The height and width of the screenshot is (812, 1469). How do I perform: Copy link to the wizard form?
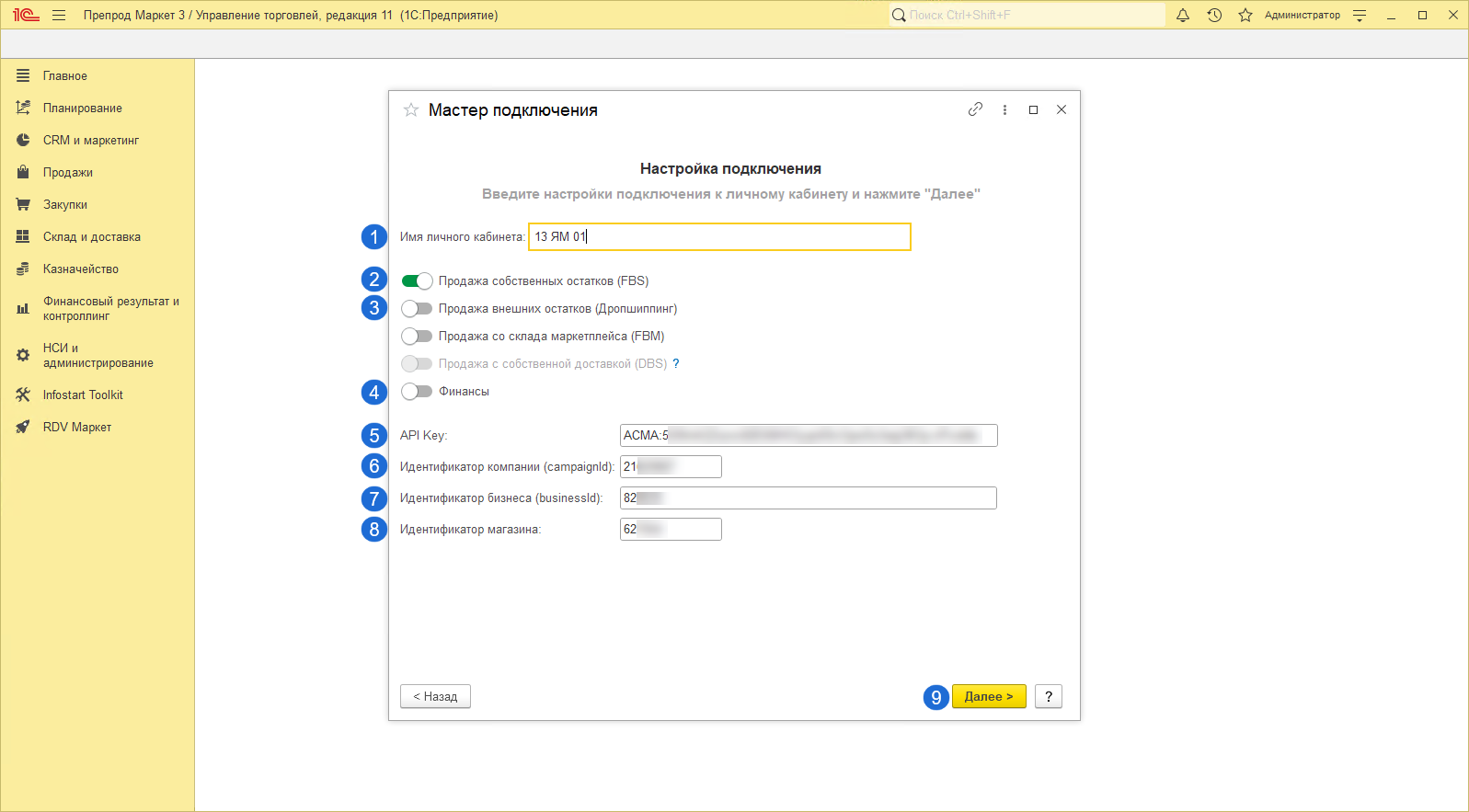pyautogui.click(x=975, y=109)
